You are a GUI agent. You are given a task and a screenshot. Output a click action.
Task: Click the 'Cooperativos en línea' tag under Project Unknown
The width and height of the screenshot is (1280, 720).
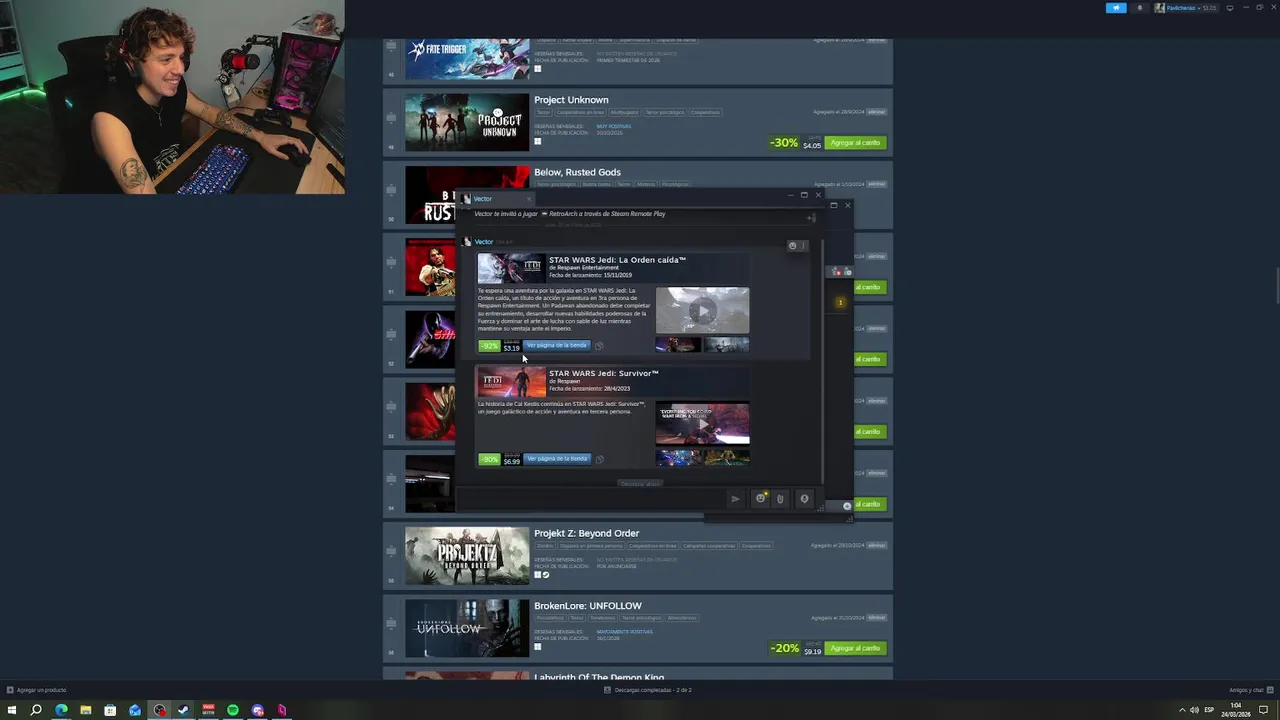[579, 112]
